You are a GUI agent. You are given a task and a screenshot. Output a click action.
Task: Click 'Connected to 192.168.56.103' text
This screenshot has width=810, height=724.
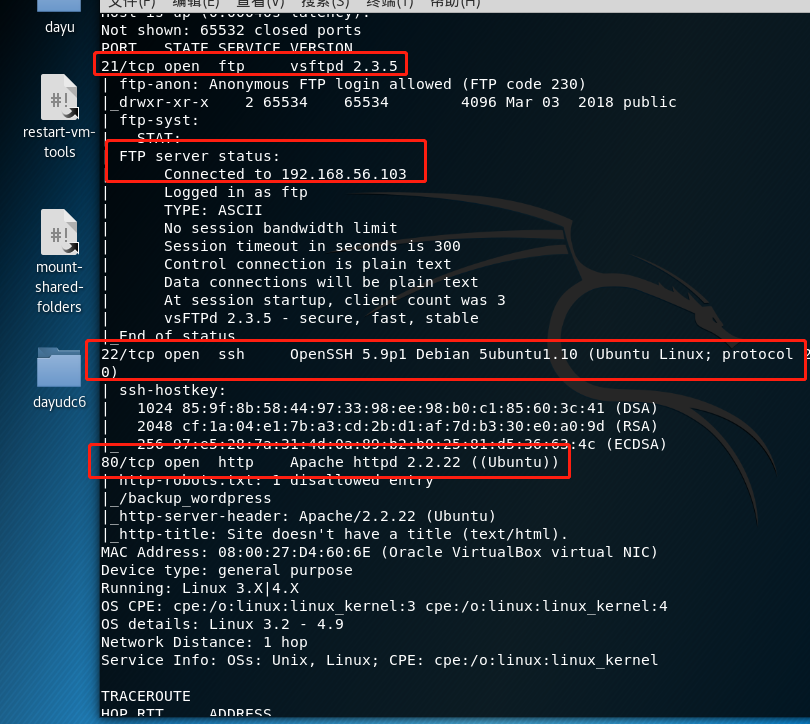pos(285,174)
